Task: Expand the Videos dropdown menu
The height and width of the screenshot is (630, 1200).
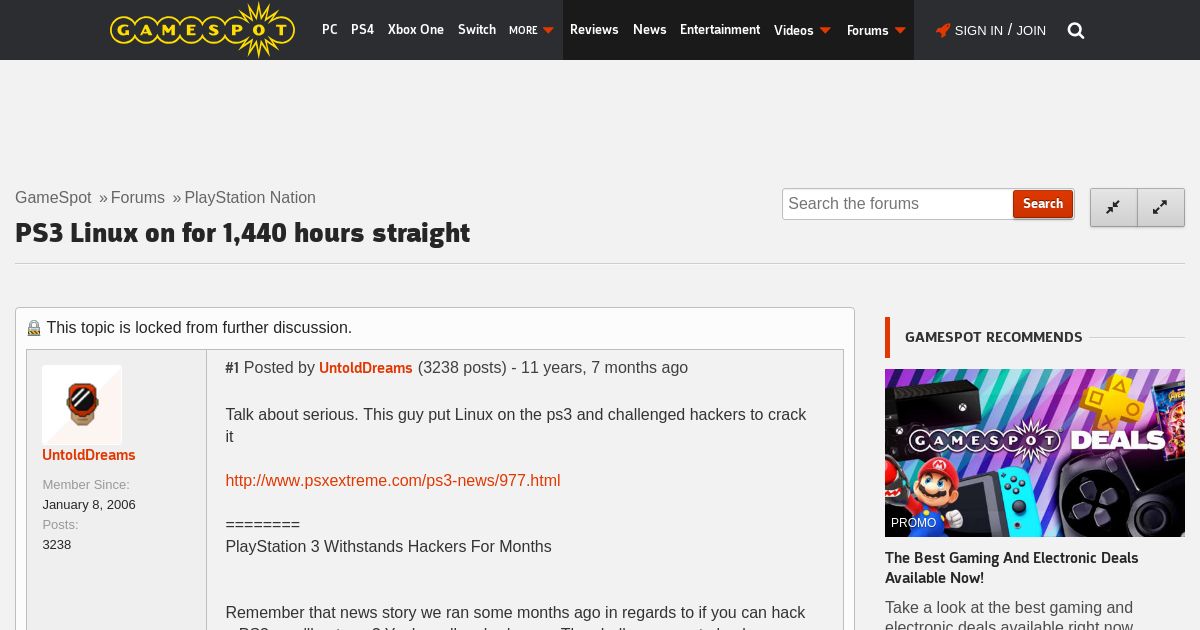Action: [802, 30]
